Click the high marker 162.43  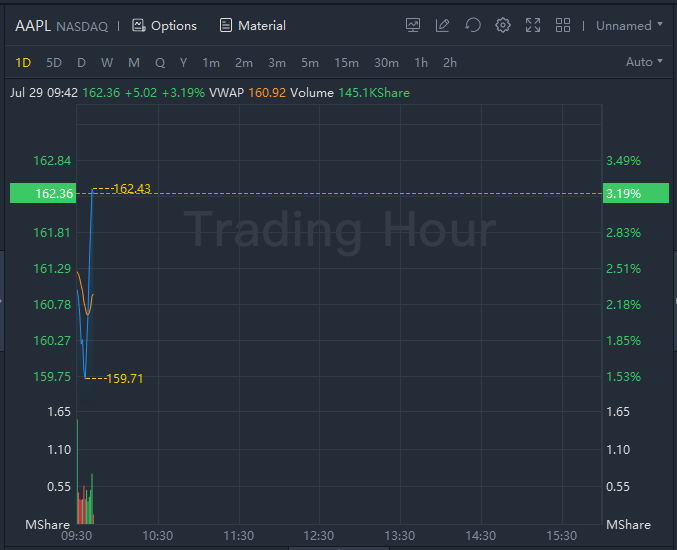tap(132, 189)
